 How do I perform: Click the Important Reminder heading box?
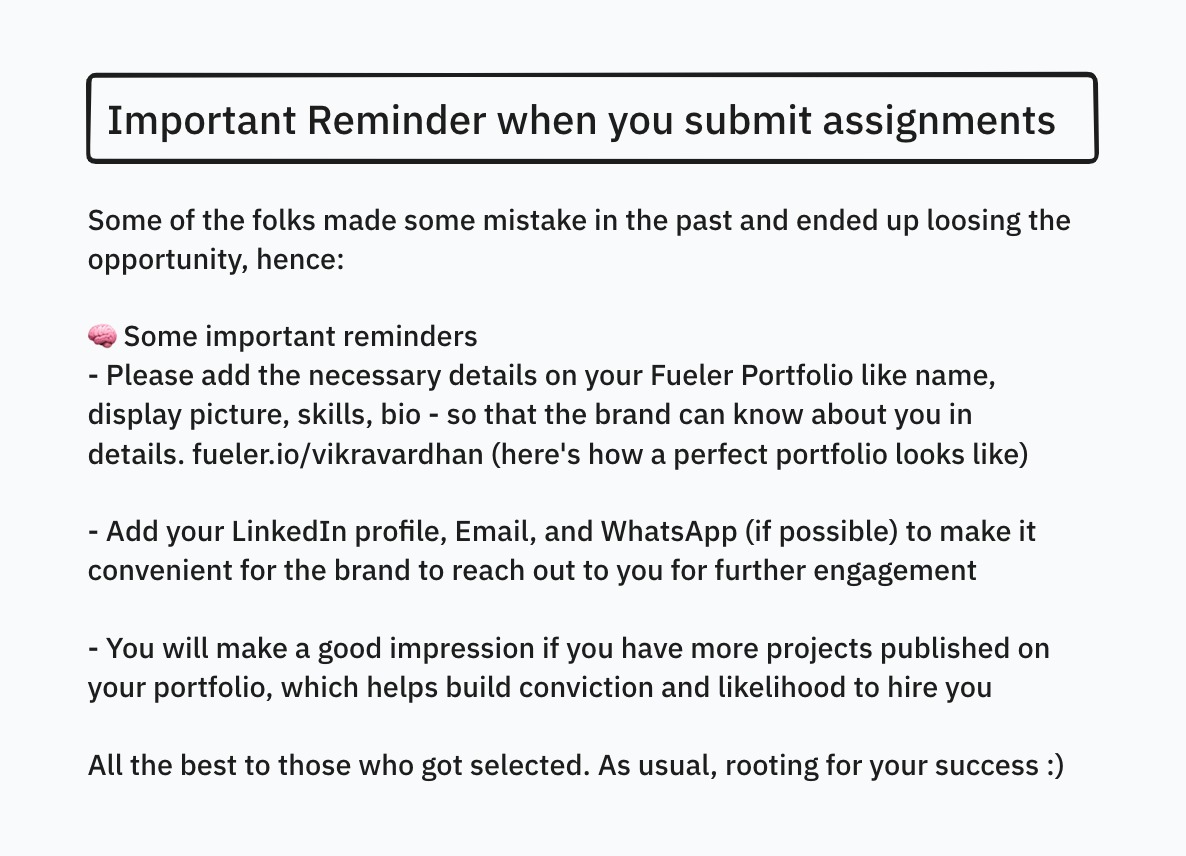[592, 119]
